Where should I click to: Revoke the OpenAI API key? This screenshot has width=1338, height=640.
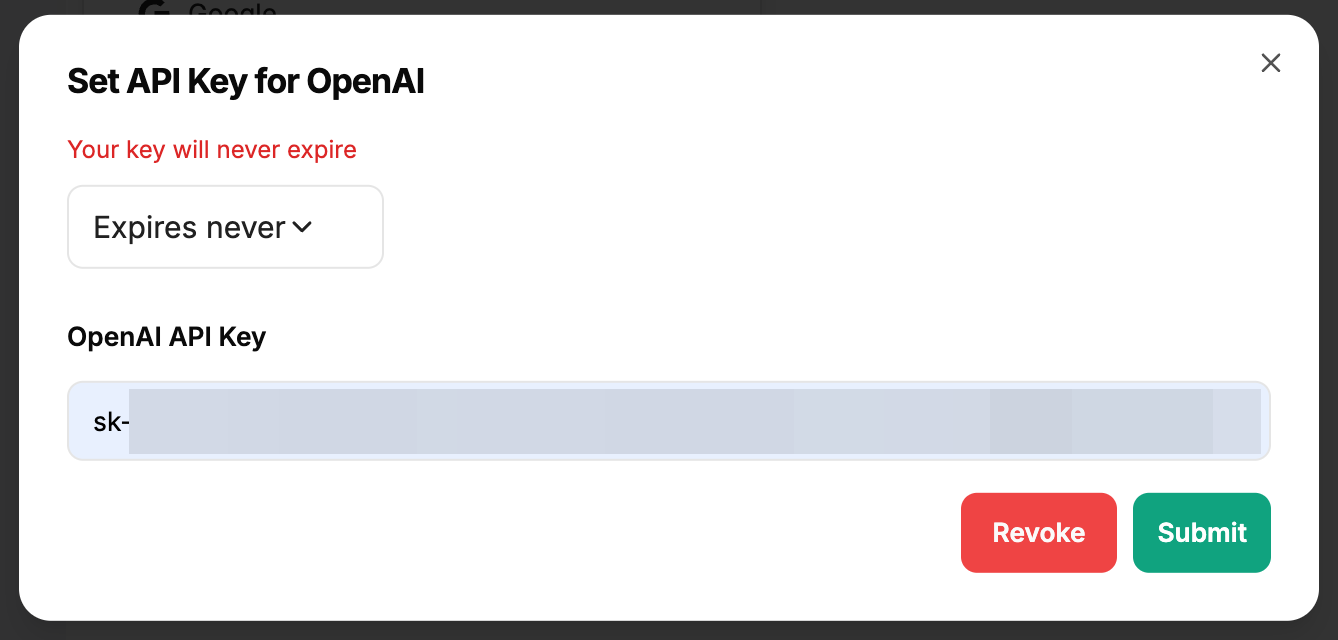1038,532
